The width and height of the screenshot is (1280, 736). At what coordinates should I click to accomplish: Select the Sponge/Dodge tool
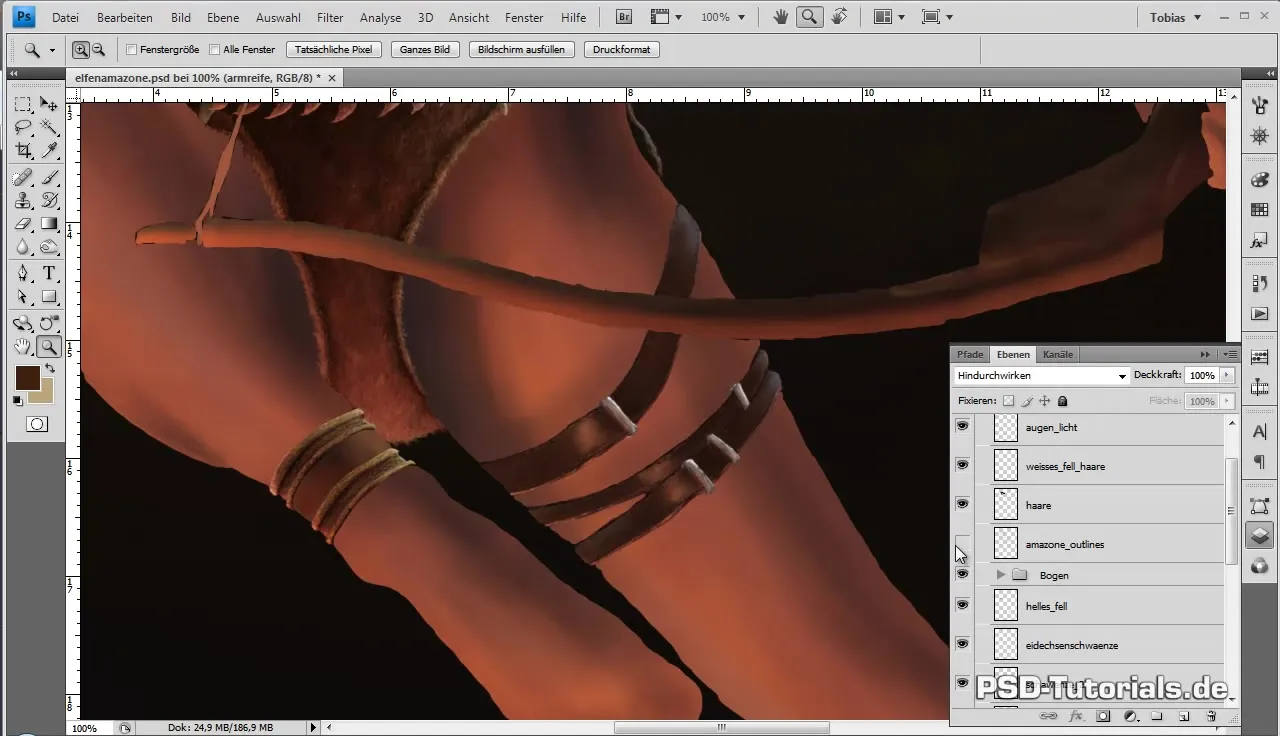48,247
